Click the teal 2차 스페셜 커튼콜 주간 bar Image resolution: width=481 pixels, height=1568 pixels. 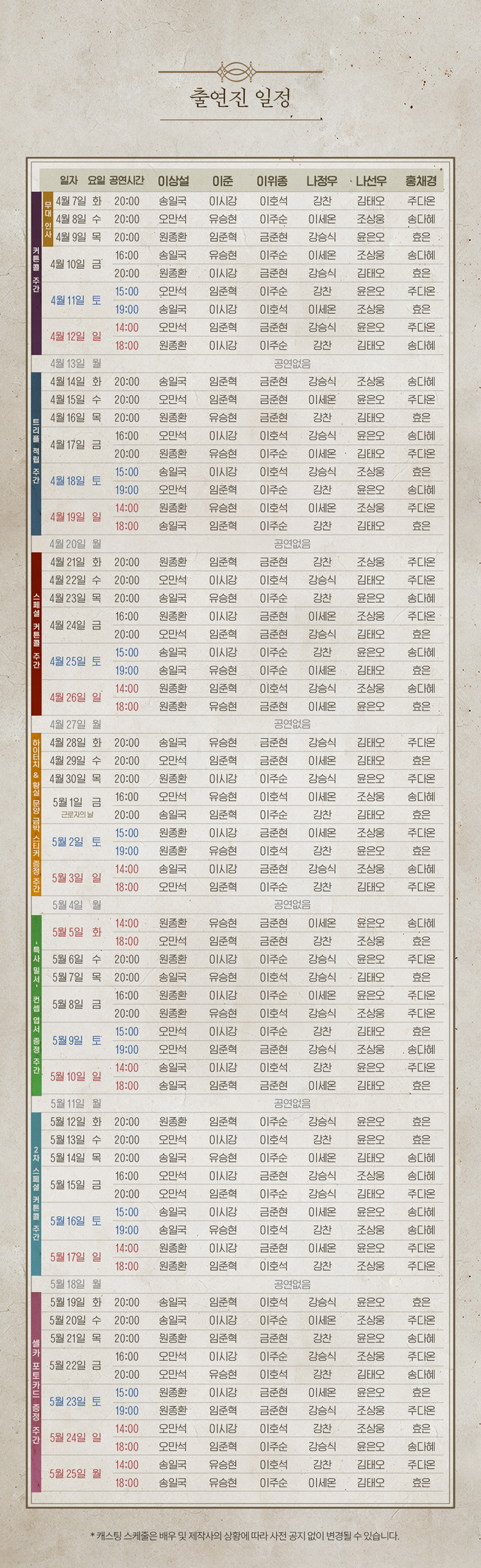click(x=37, y=1193)
